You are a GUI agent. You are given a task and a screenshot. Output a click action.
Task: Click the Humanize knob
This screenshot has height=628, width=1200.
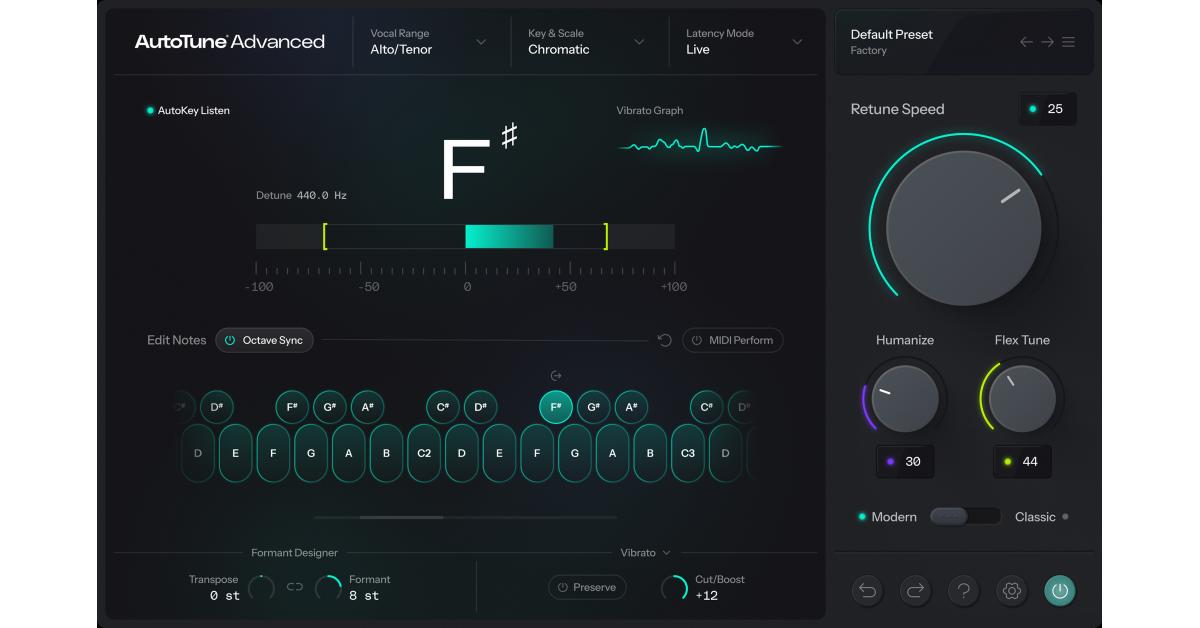tap(905, 398)
